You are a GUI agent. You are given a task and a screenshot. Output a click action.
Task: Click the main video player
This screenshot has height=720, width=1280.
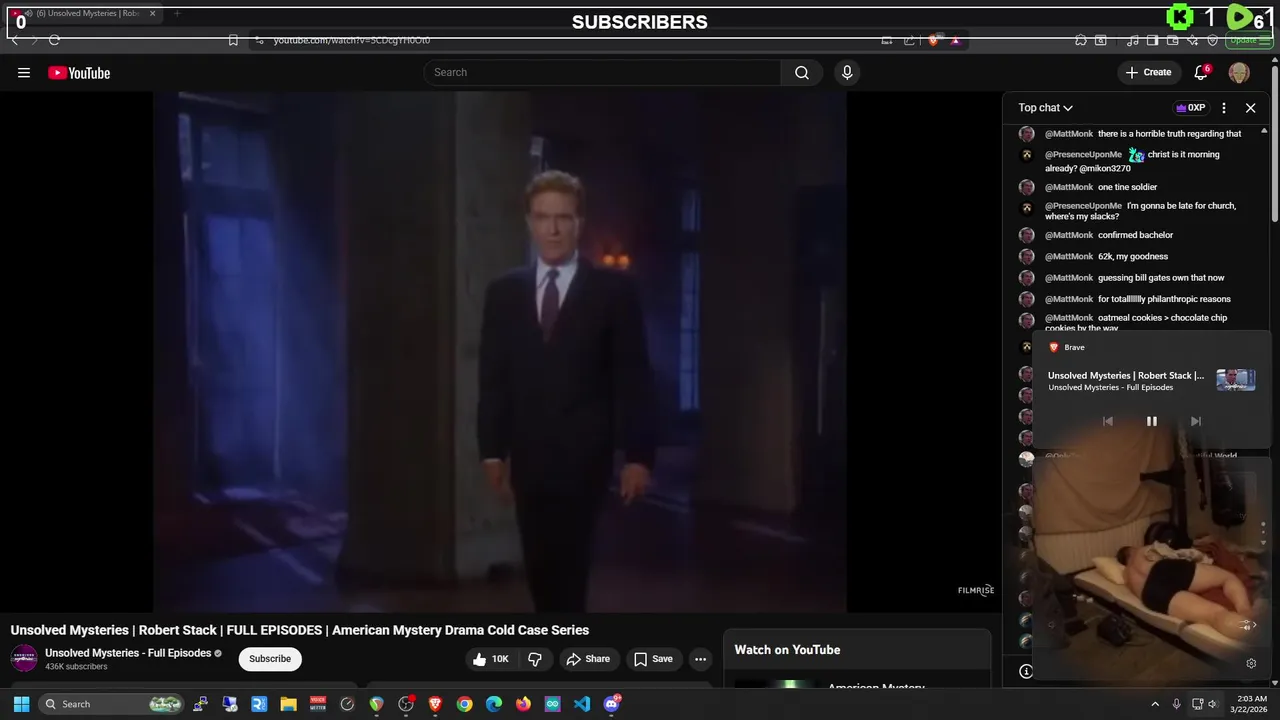[500, 351]
